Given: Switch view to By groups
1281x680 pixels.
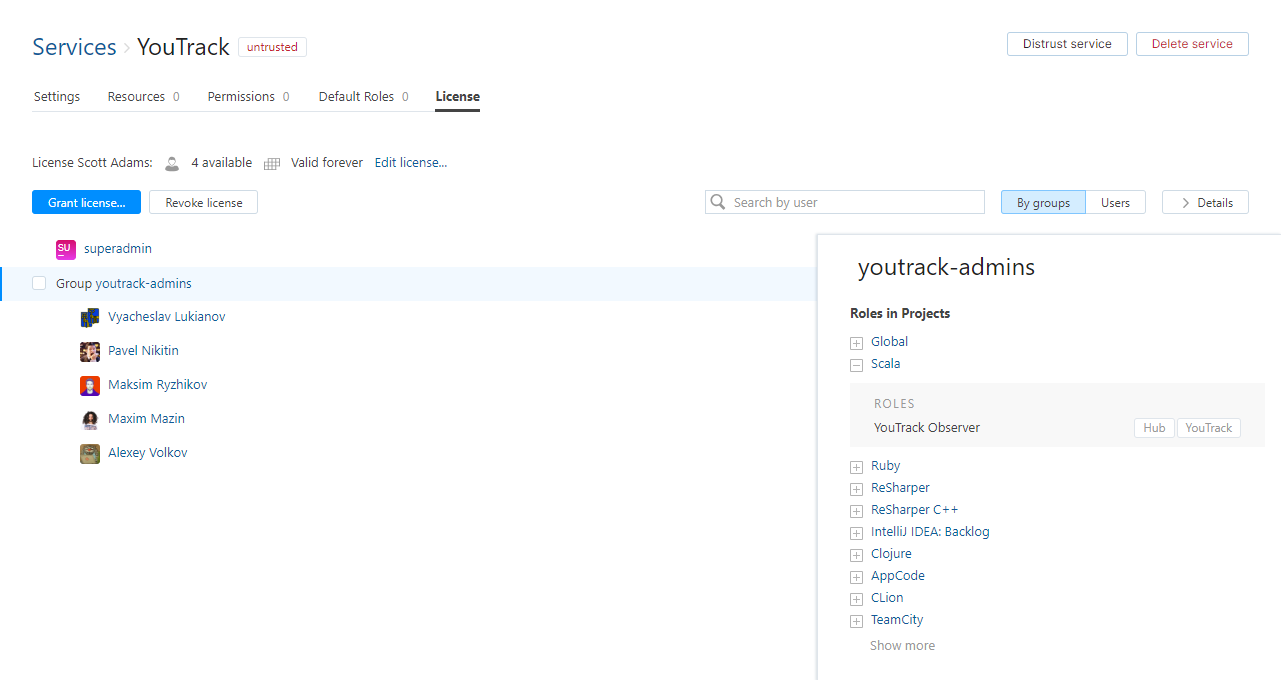Looking at the screenshot, I should pos(1043,202).
